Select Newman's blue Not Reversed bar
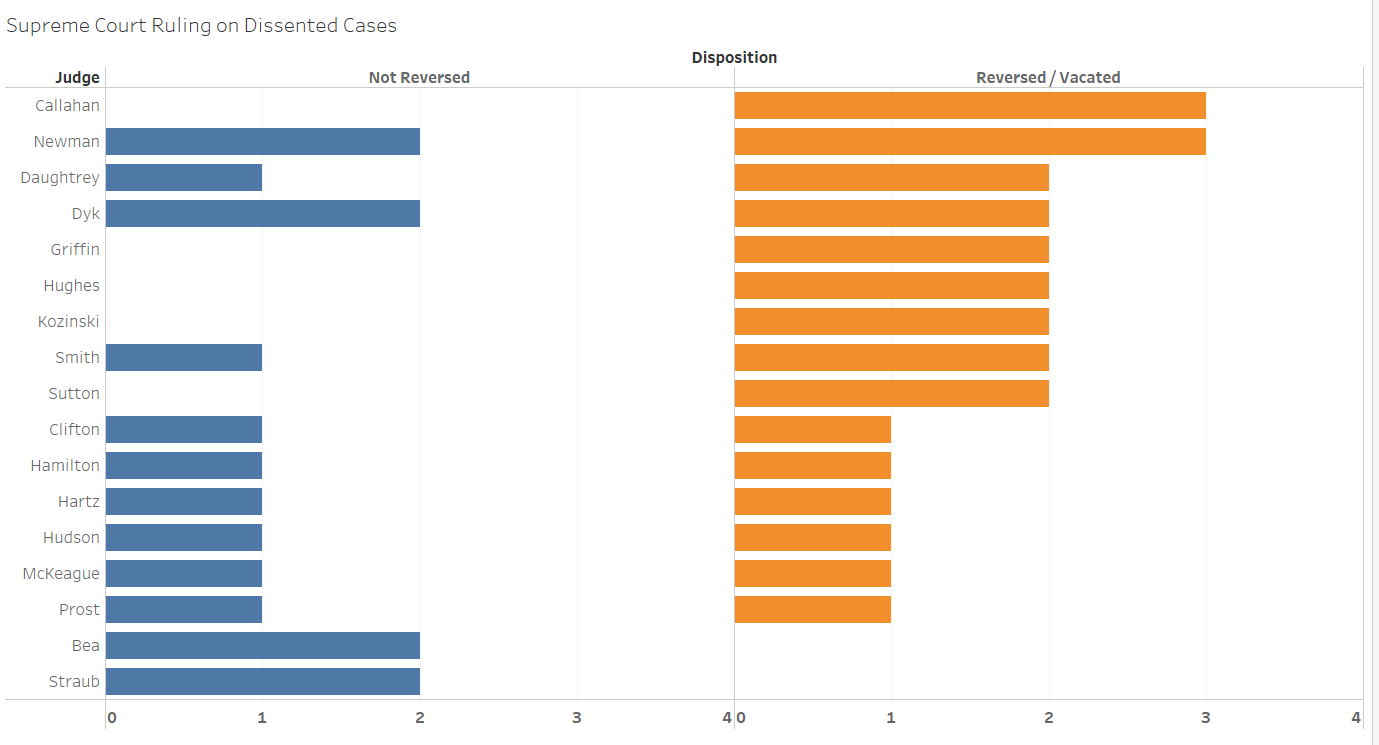This screenshot has height=745, width=1379. pyautogui.click(x=262, y=141)
